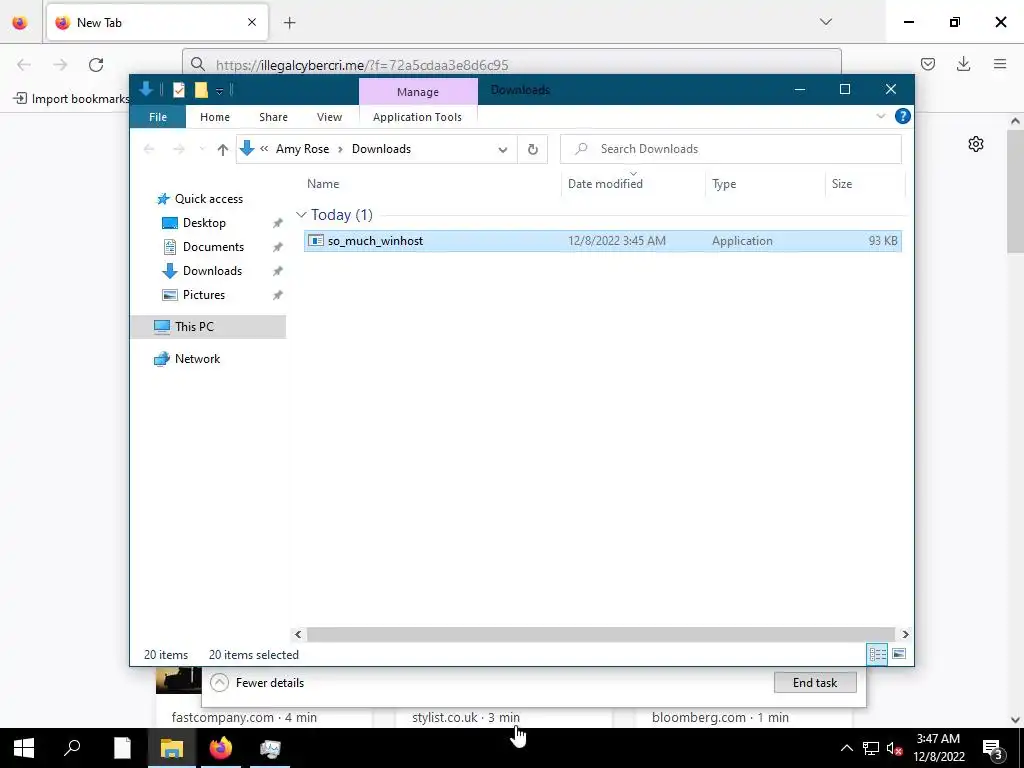
Task: Open the File menu in Explorer
Action: [158, 117]
